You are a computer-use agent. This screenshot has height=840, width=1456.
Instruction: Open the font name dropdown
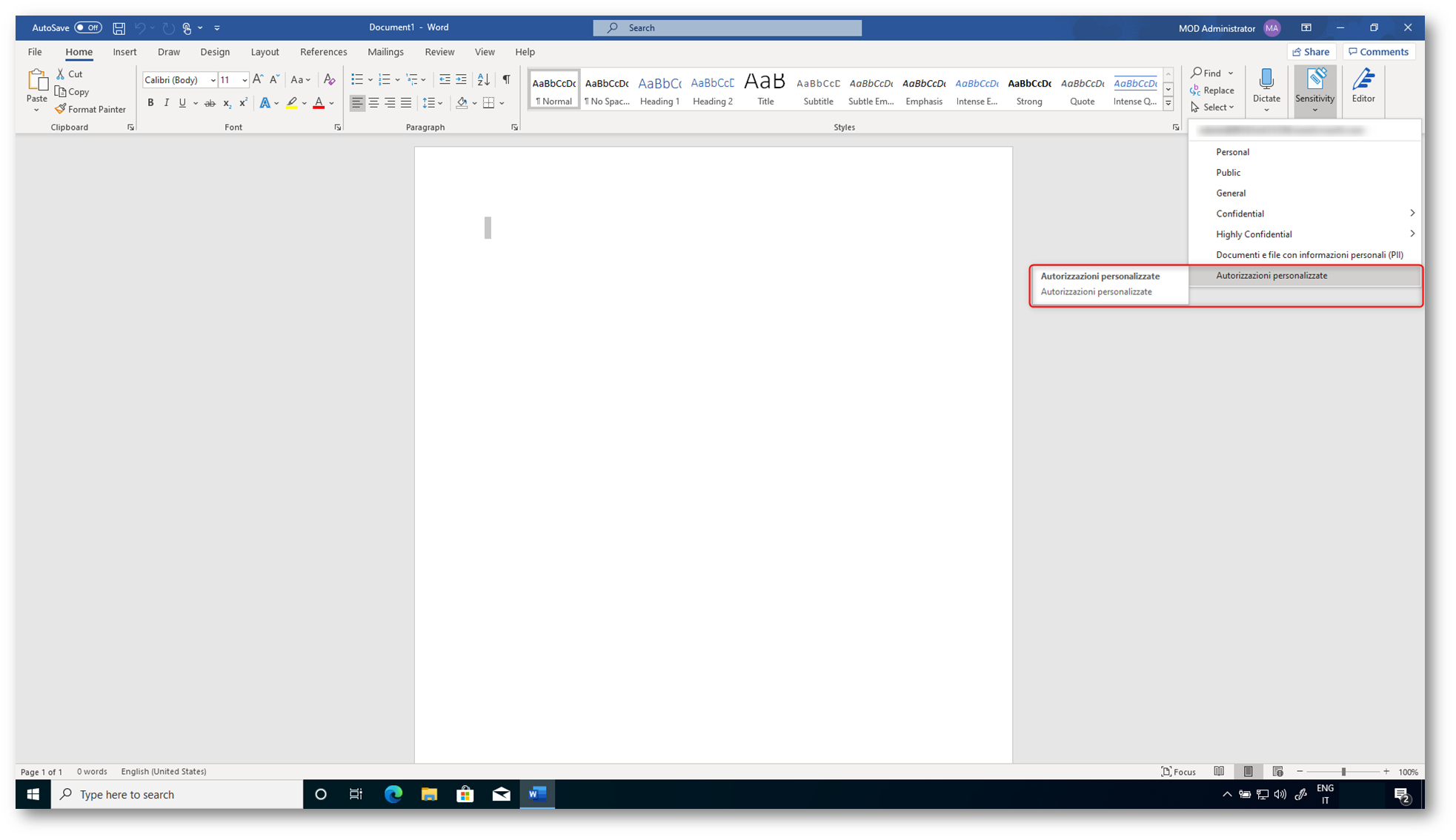pyautogui.click(x=213, y=80)
